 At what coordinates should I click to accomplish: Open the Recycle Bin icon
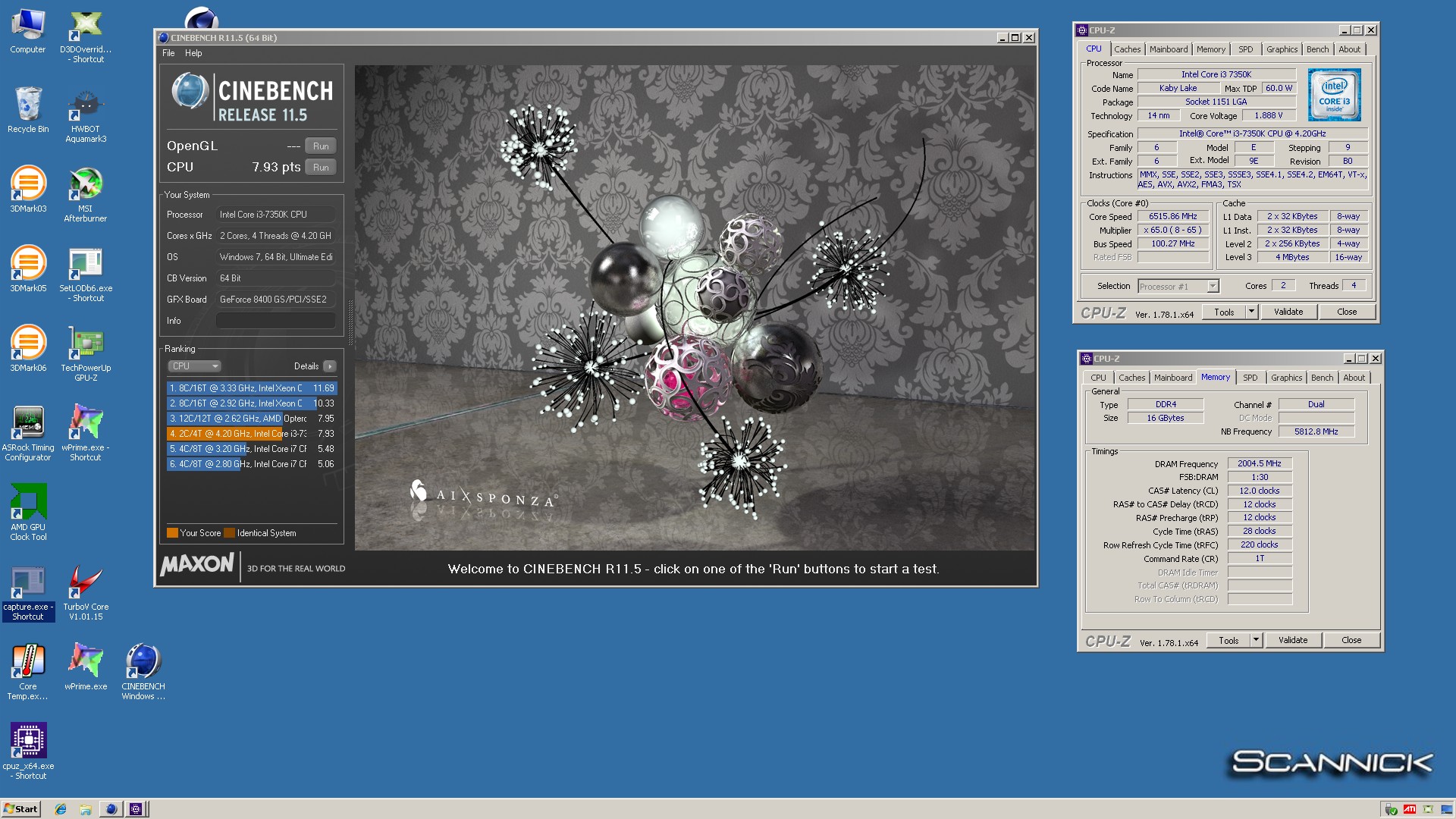28,111
